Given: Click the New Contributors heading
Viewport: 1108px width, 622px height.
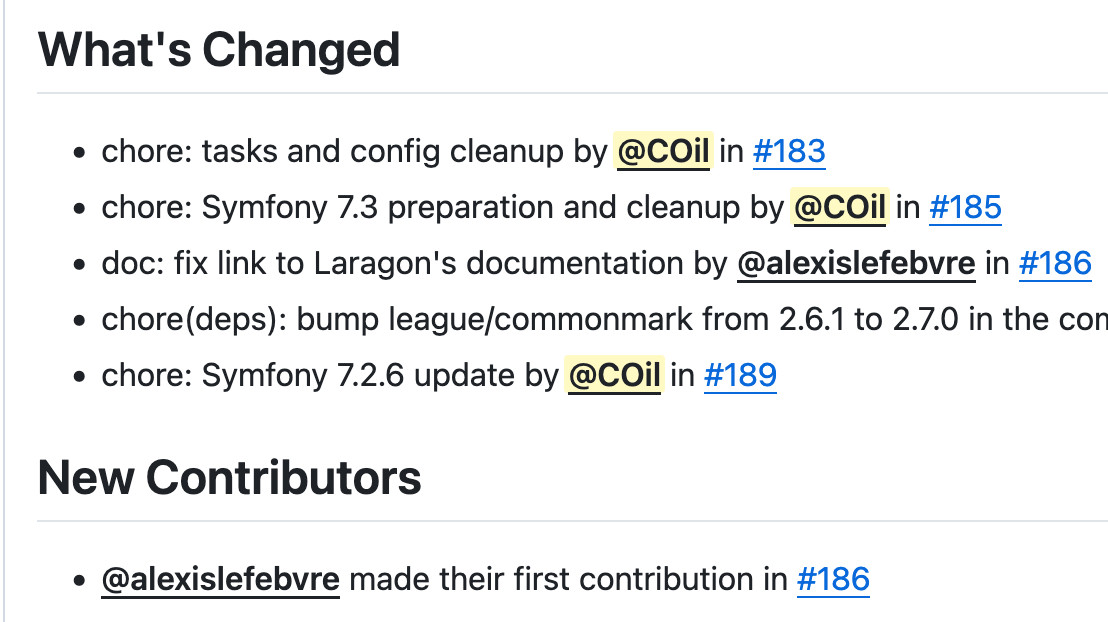Looking at the screenshot, I should click(230, 477).
